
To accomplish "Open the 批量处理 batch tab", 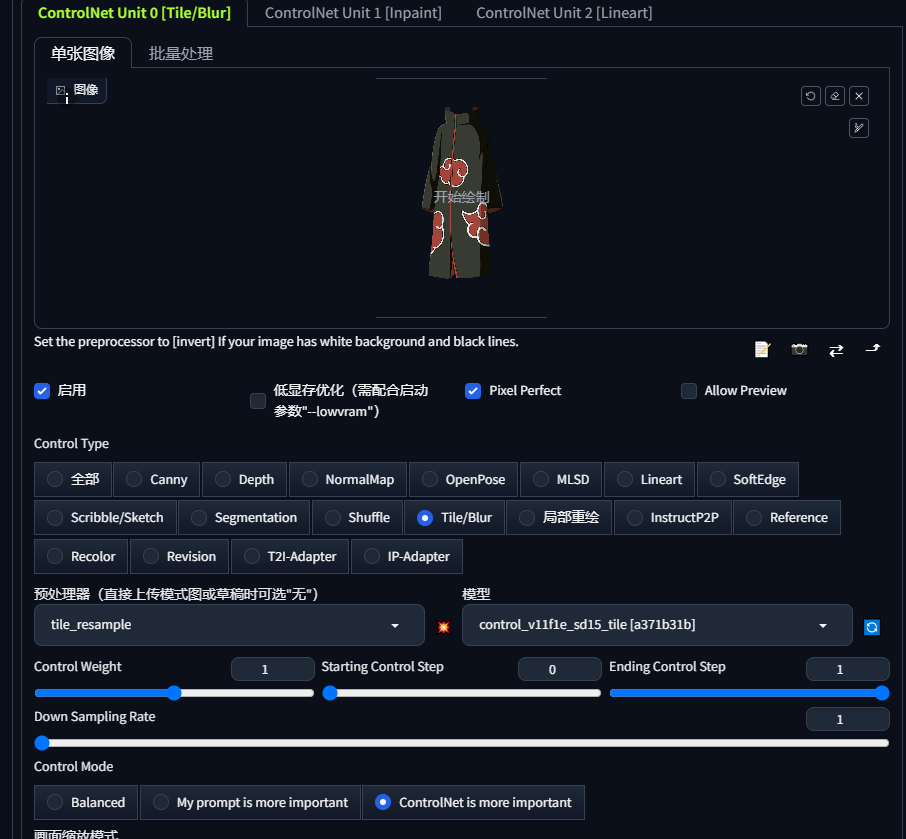I will pos(181,53).
